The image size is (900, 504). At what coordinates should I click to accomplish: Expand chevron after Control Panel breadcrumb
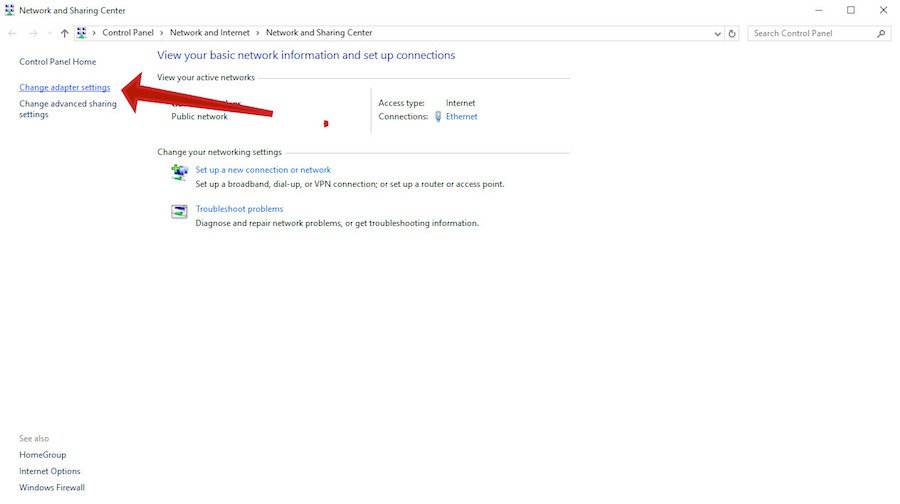[162, 33]
